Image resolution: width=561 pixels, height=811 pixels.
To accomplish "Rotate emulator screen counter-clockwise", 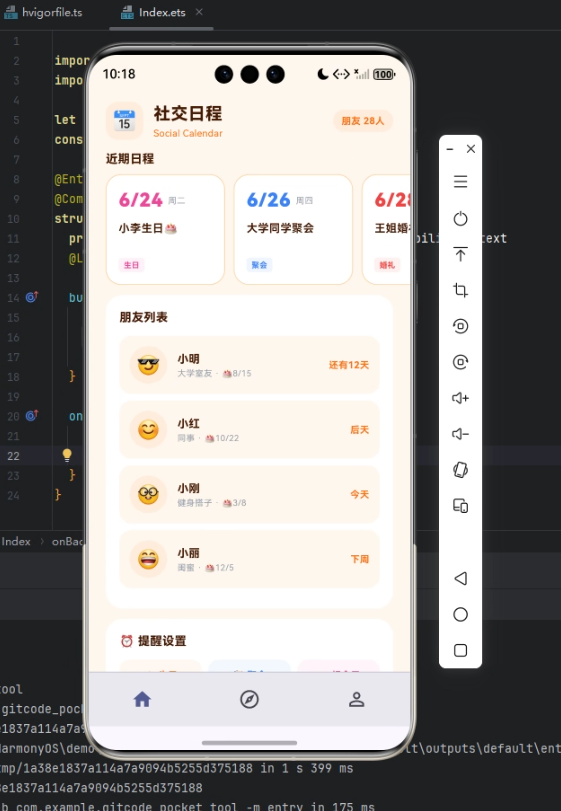I will pyautogui.click(x=460, y=326).
